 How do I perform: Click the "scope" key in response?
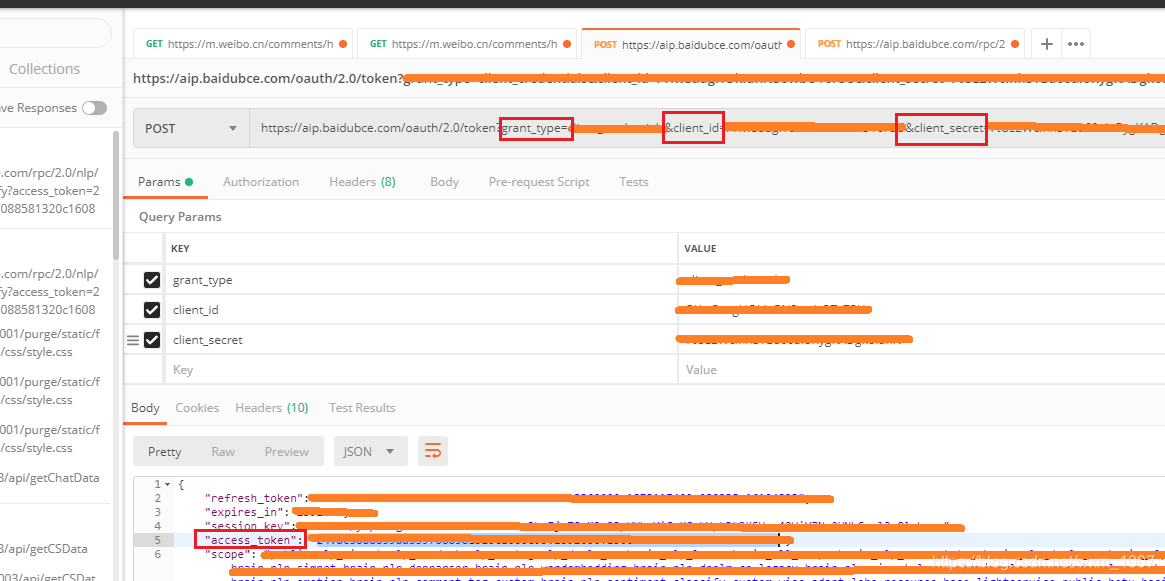pyautogui.click(x=230, y=554)
